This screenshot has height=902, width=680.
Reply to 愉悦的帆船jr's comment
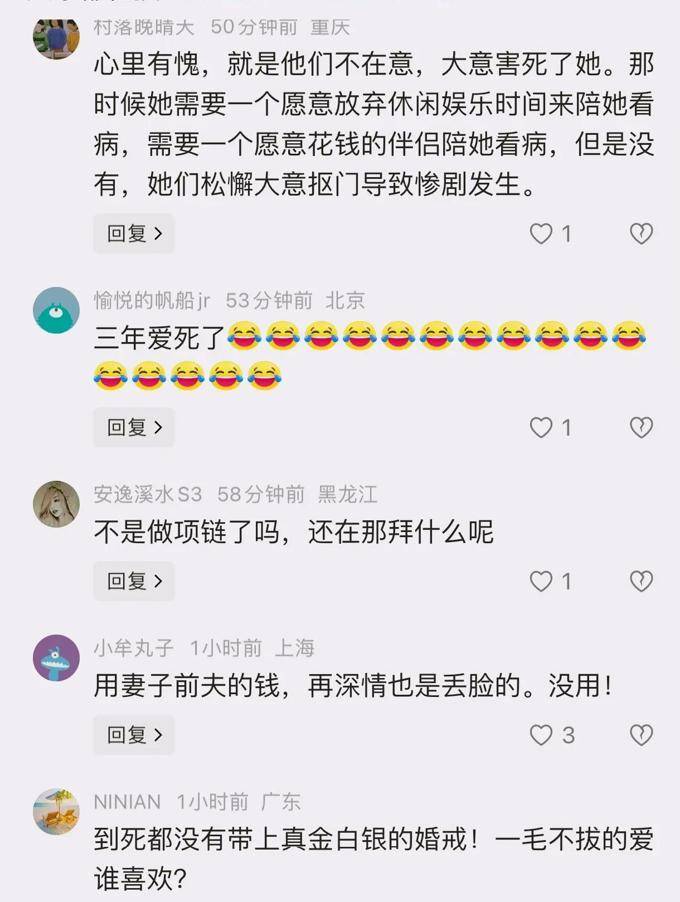coord(134,427)
